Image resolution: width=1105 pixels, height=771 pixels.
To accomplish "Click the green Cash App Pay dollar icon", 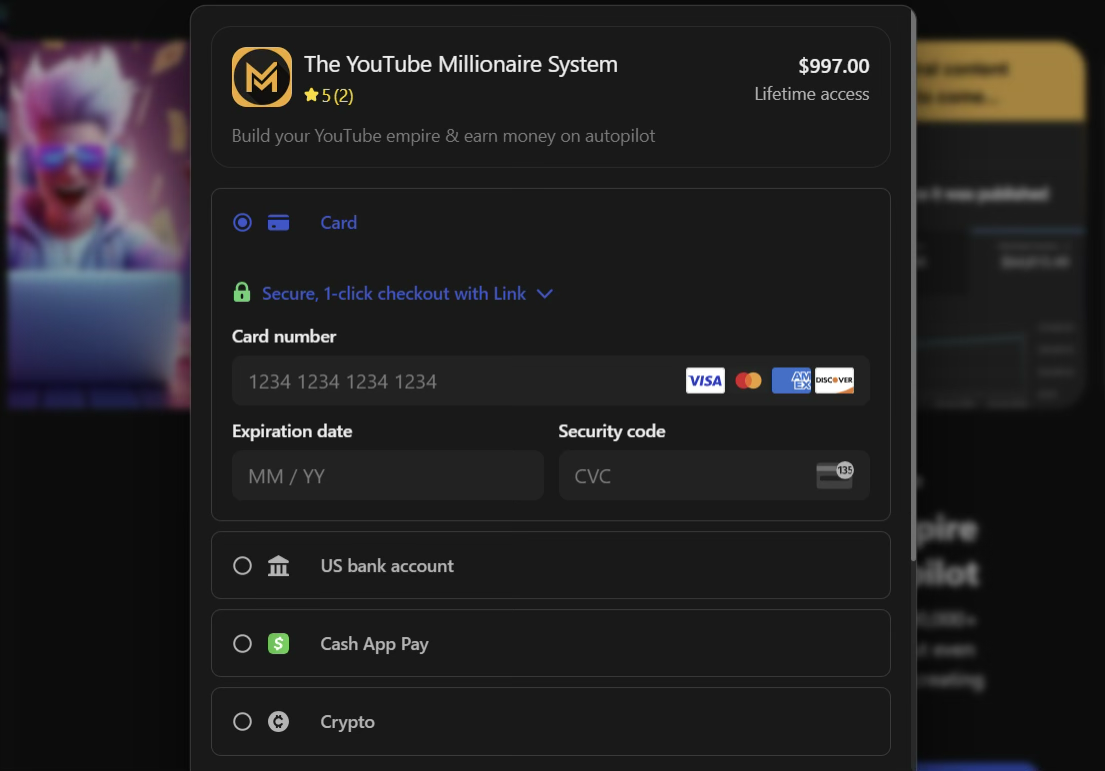I will (x=278, y=643).
